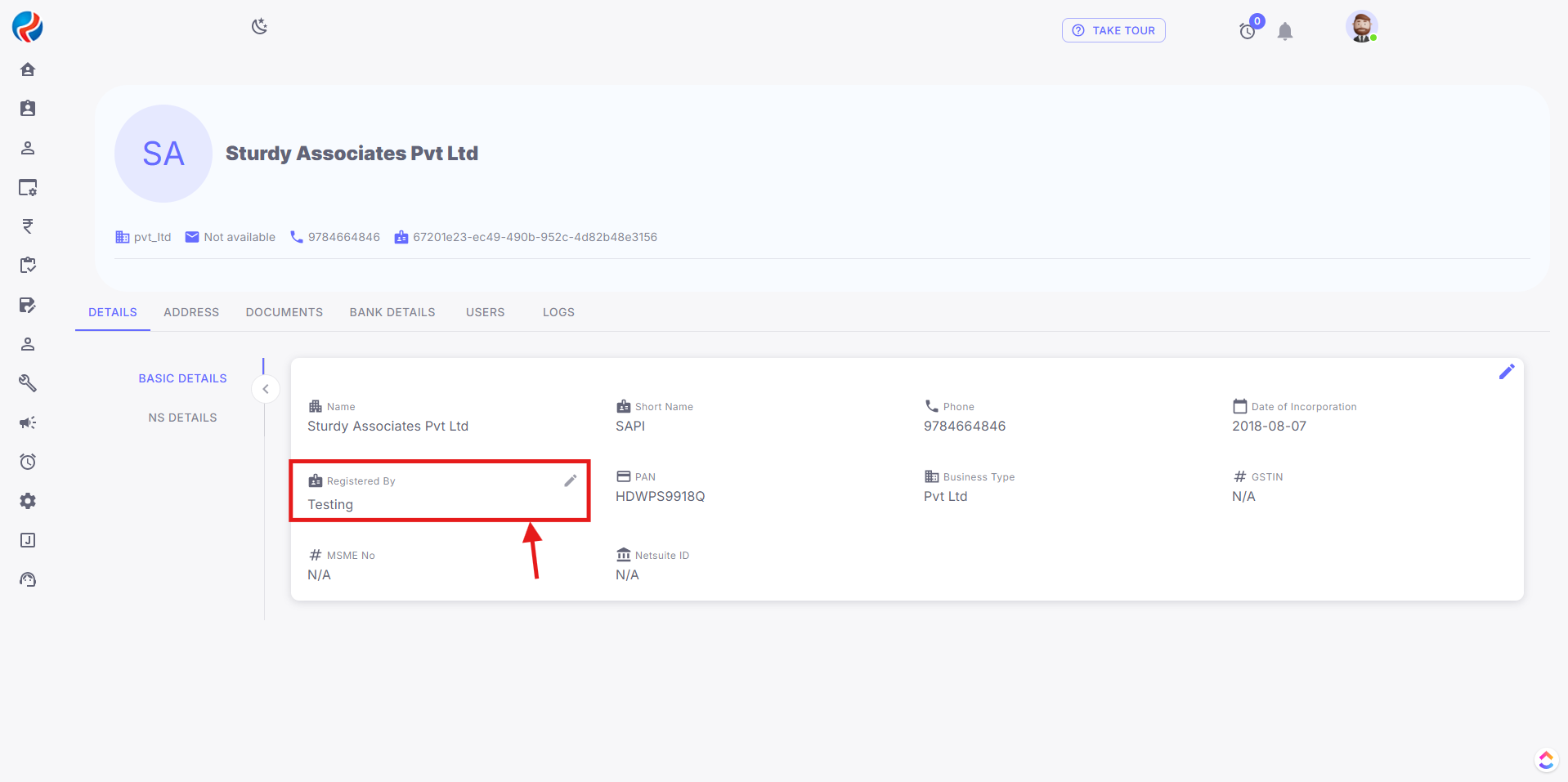Open the user profile avatar menu
Viewport: 1568px width, 782px height.
coord(1361,28)
